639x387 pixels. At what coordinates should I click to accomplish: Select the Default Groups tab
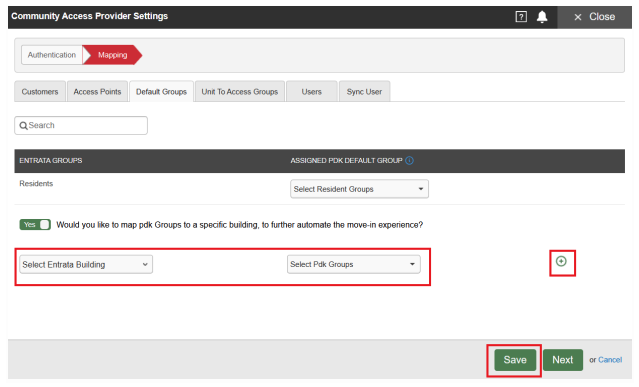click(x=161, y=92)
